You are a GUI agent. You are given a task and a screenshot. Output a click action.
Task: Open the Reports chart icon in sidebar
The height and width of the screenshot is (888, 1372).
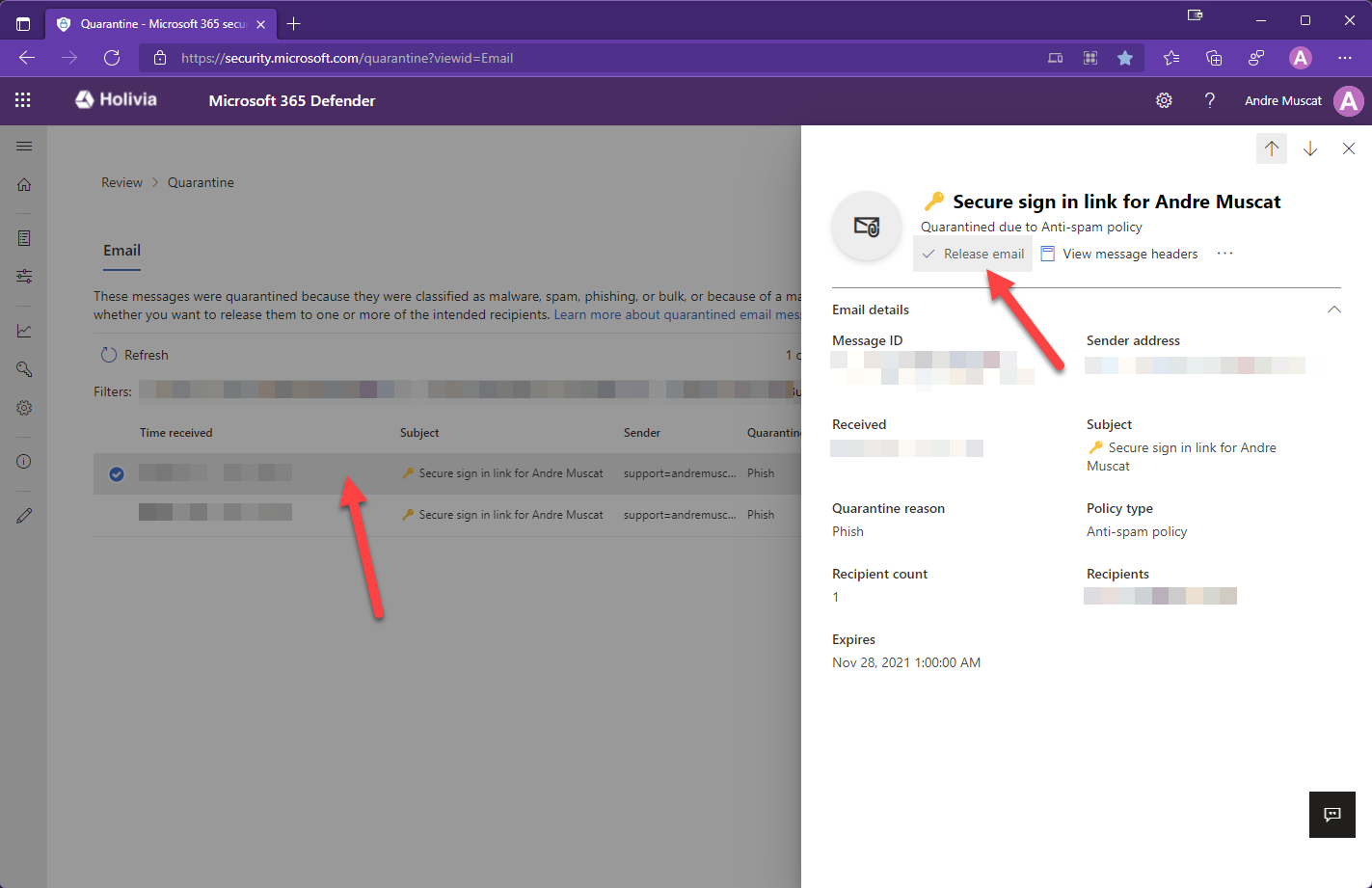tap(23, 329)
